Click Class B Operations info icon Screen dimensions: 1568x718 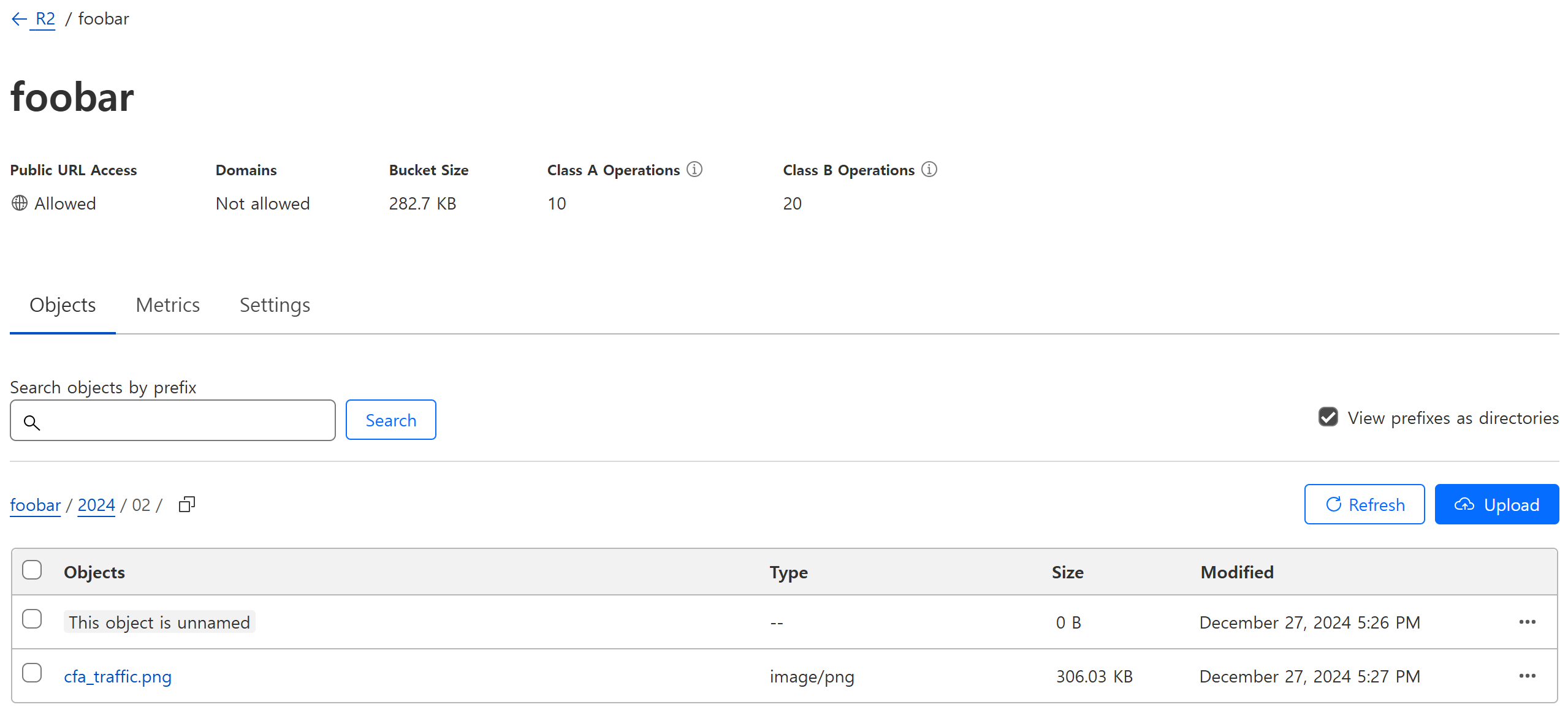coord(929,169)
